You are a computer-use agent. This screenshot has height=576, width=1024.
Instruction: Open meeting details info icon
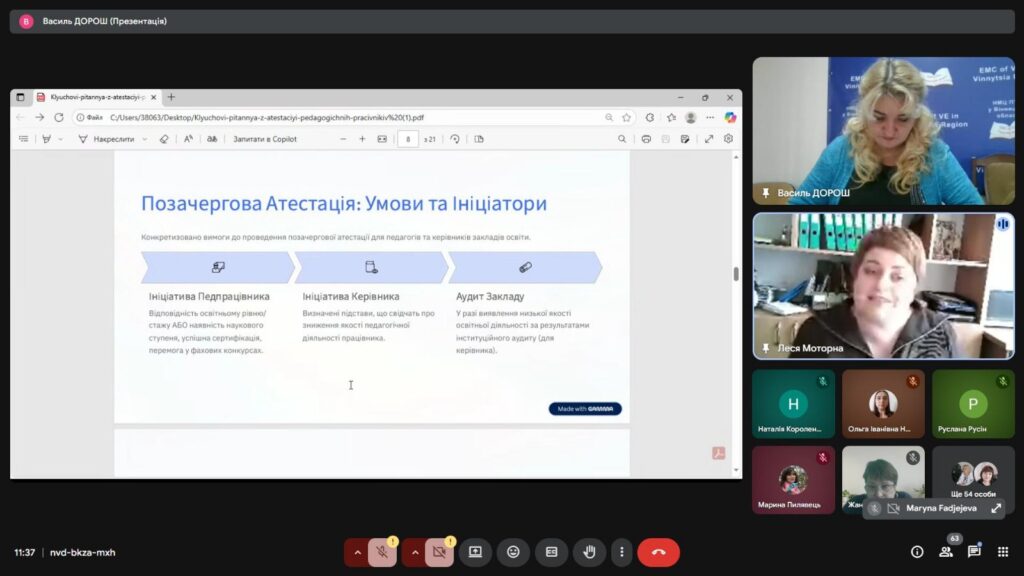coord(916,552)
